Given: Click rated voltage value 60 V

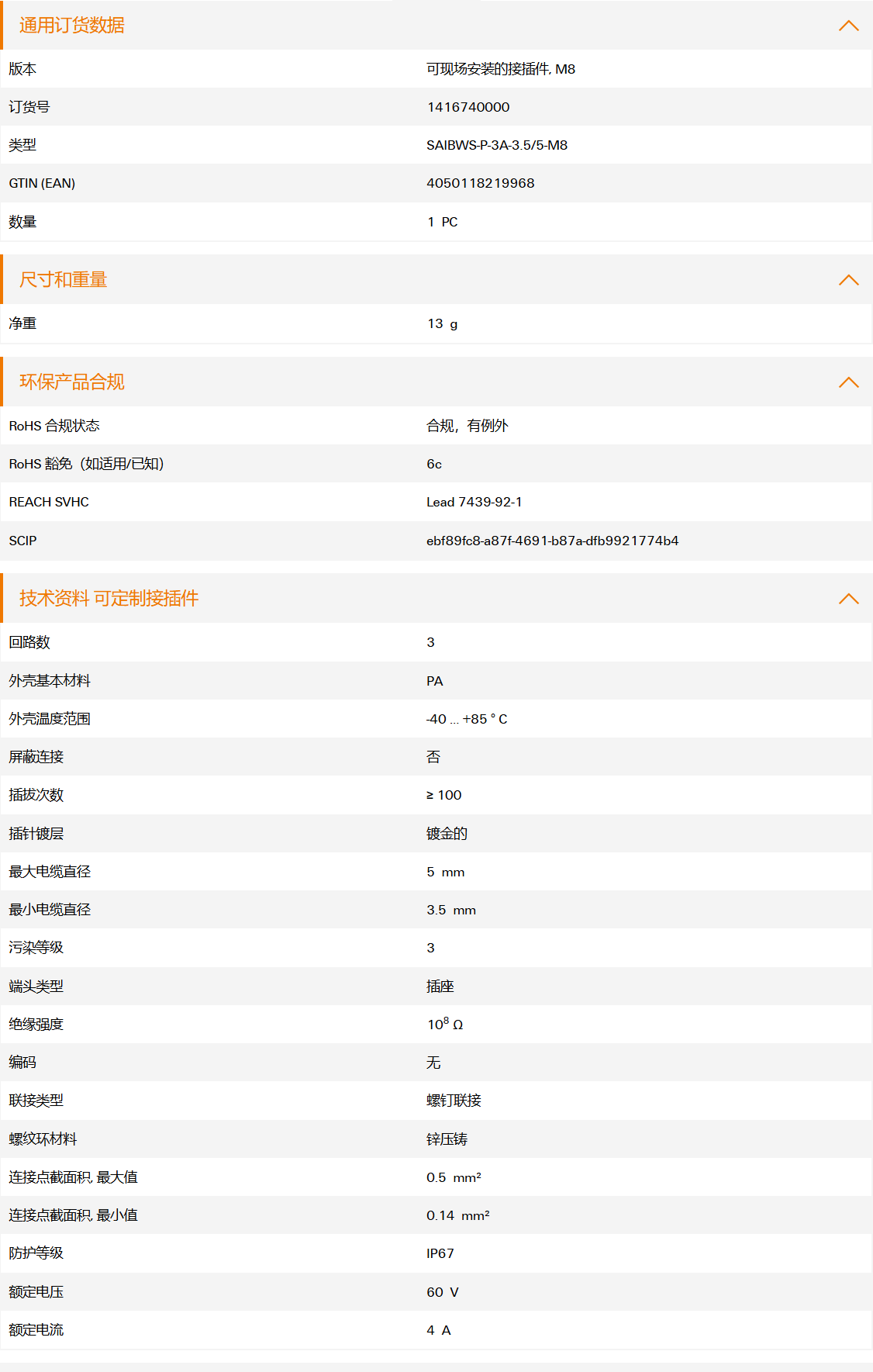Looking at the screenshot, I should tap(443, 1292).
